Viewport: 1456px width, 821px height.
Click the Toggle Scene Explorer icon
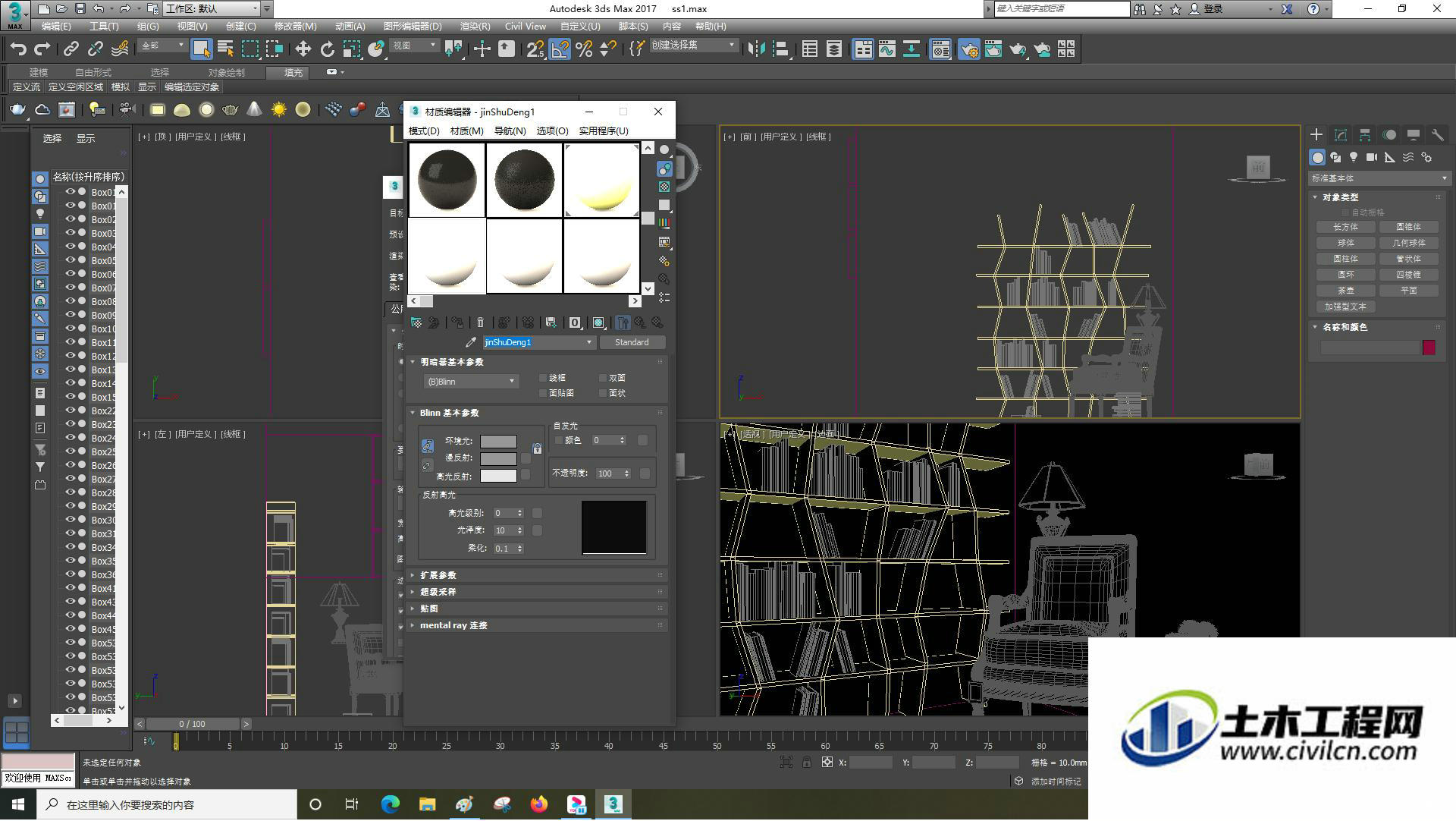pos(809,49)
